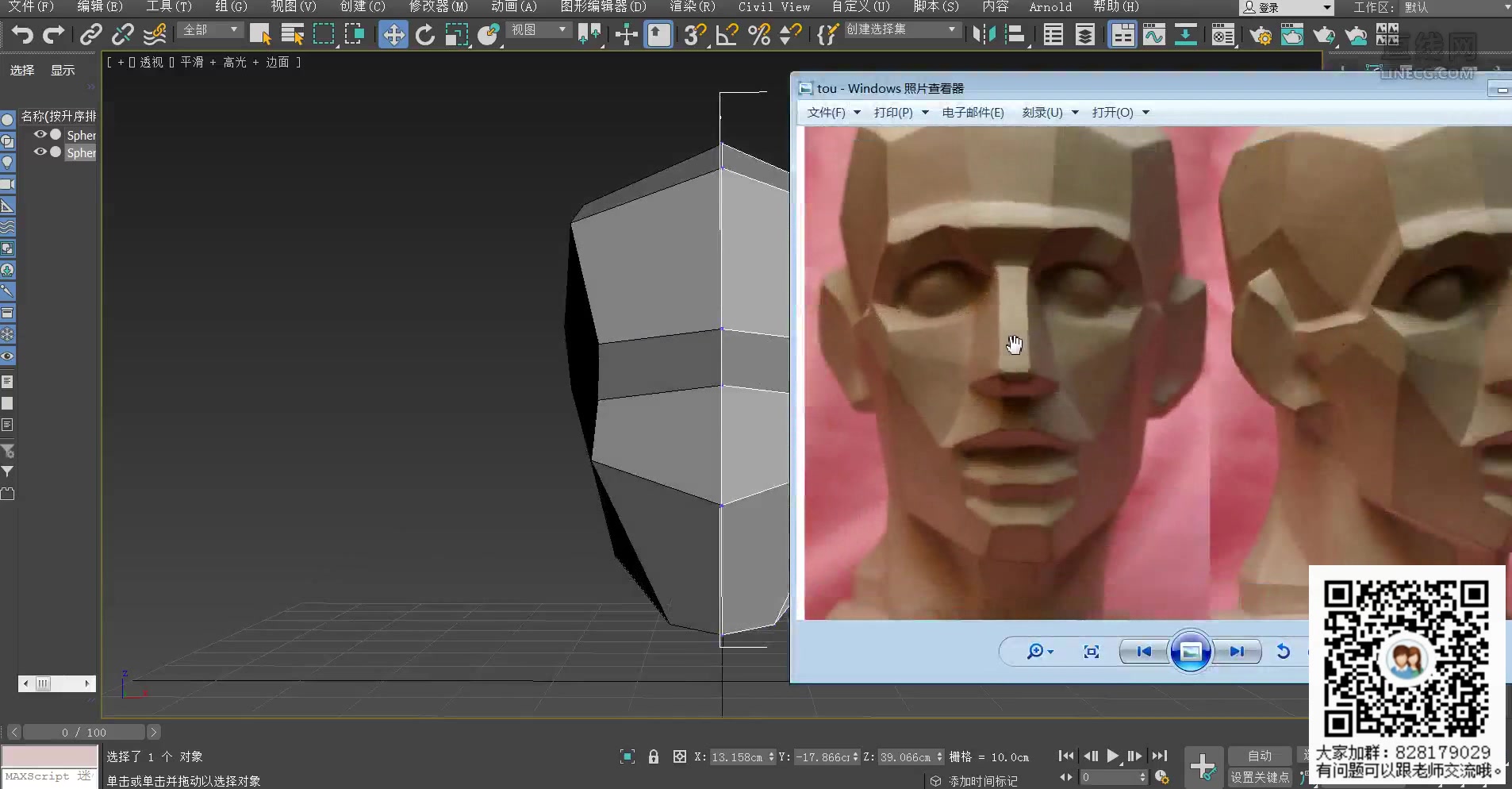Activate the Select and Link tool
Viewport: 1512px width, 789px height.
[x=91, y=35]
